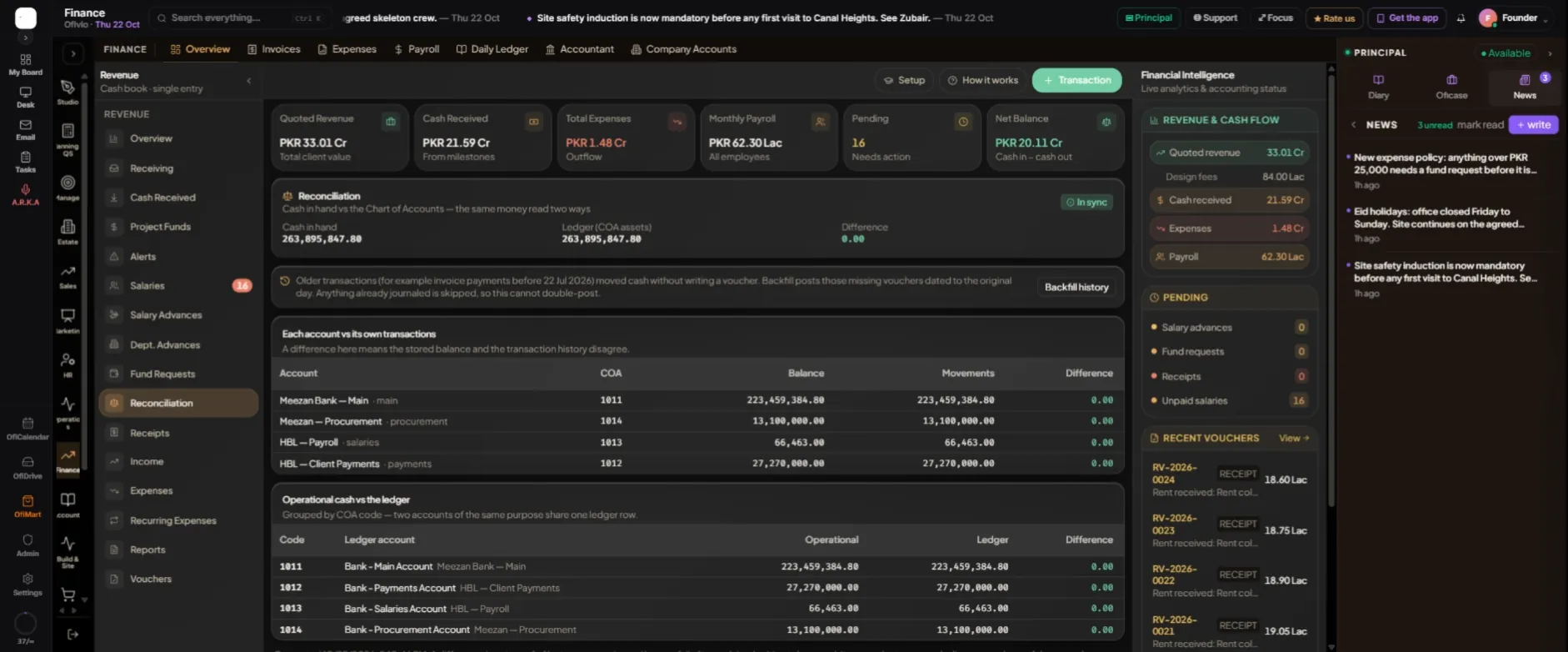Select the Studio module icon
Viewport: 1568px width, 652px height.
coord(67,91)
